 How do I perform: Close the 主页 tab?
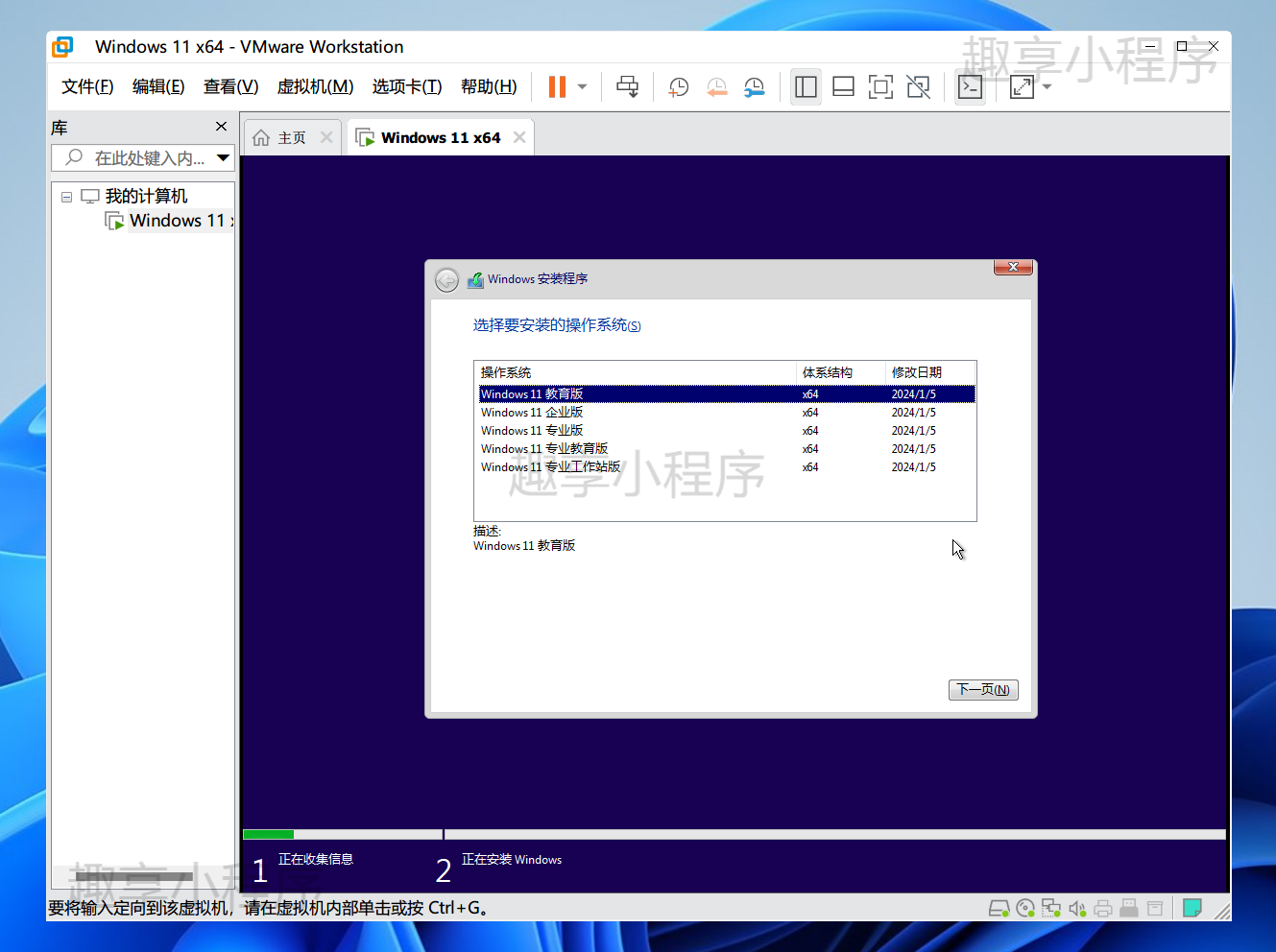[x=326, y=137]
